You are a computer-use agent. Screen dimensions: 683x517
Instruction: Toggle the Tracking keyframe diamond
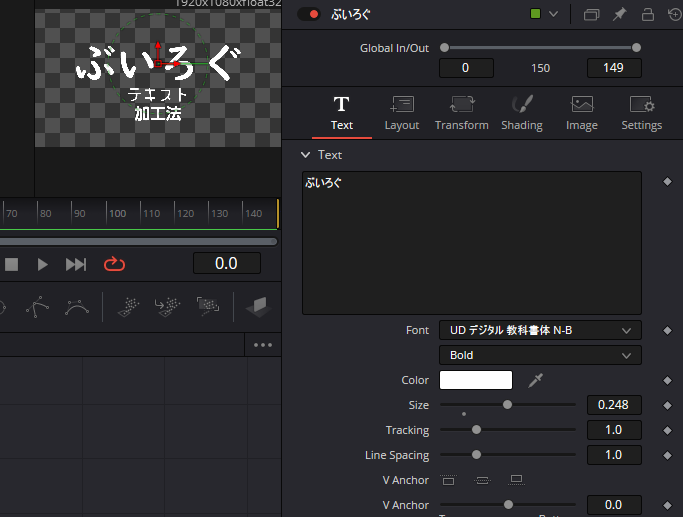pyautogui.click(x=667, y=430)
